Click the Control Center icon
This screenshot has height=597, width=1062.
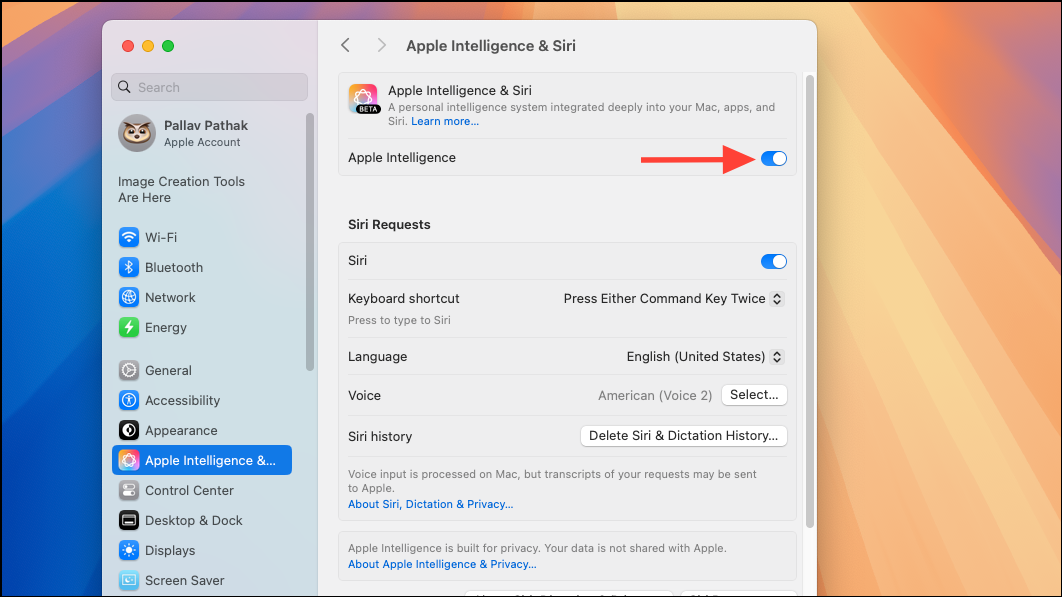129,490
